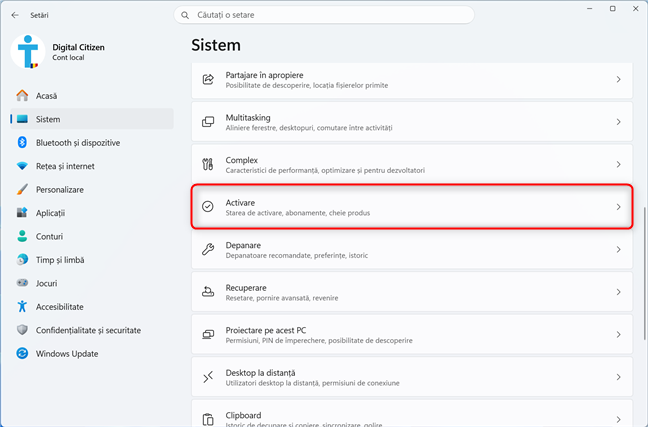Click the Depanare title text

click(x=243, y=245)
